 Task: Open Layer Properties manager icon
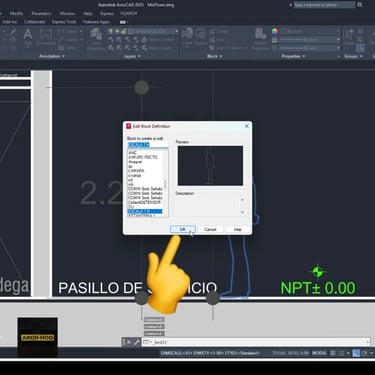[96, 37]
